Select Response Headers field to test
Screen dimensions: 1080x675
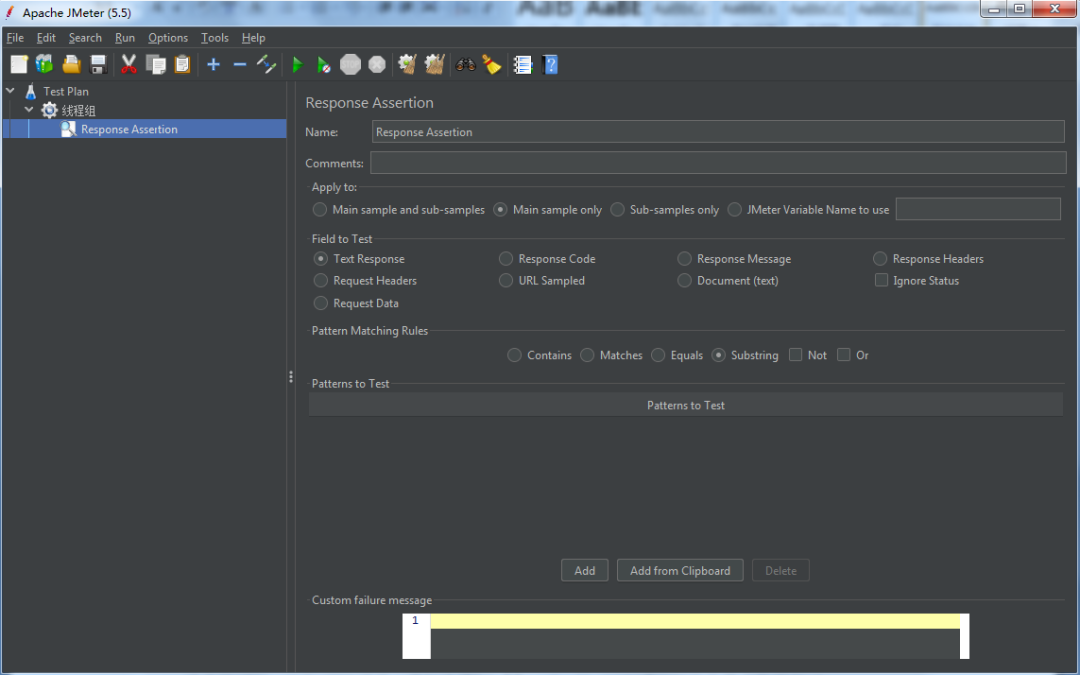(880, 259)
